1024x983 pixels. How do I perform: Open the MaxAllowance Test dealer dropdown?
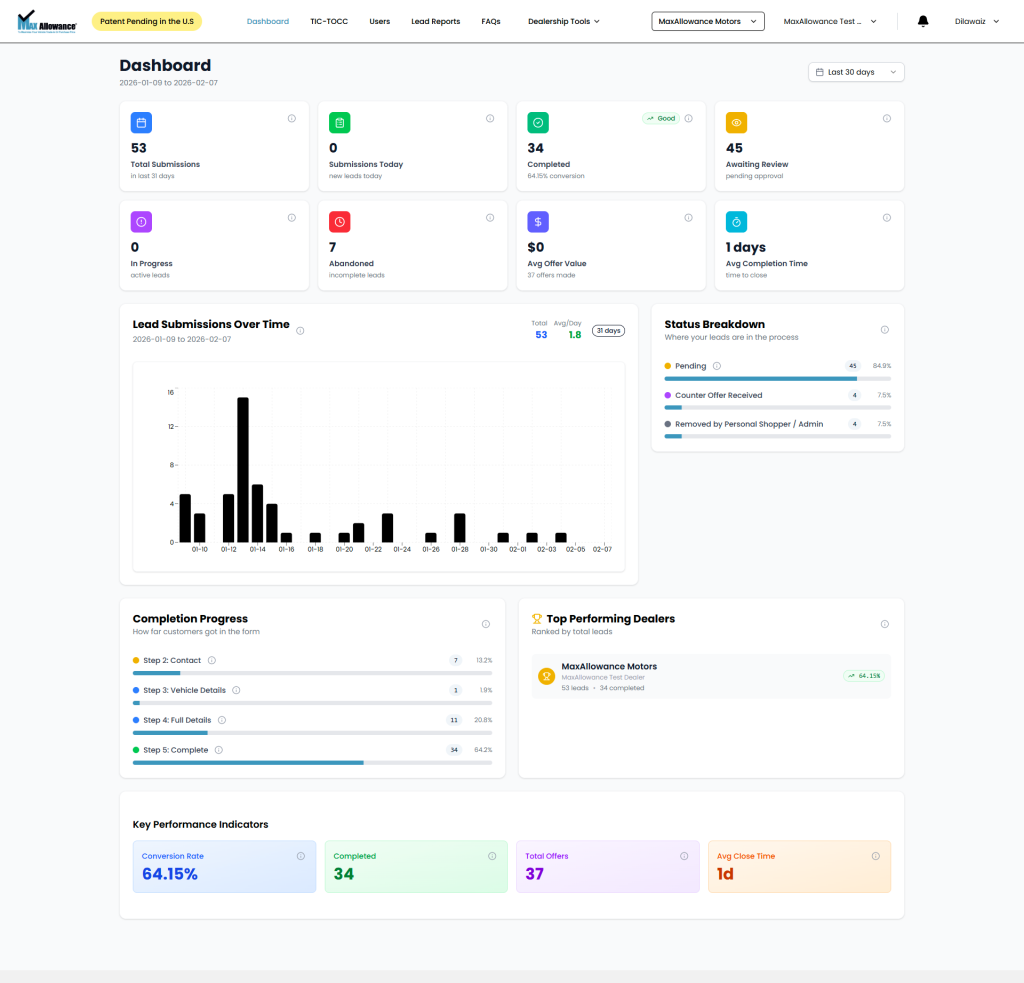pyautogui.click(x=829, y=21)
